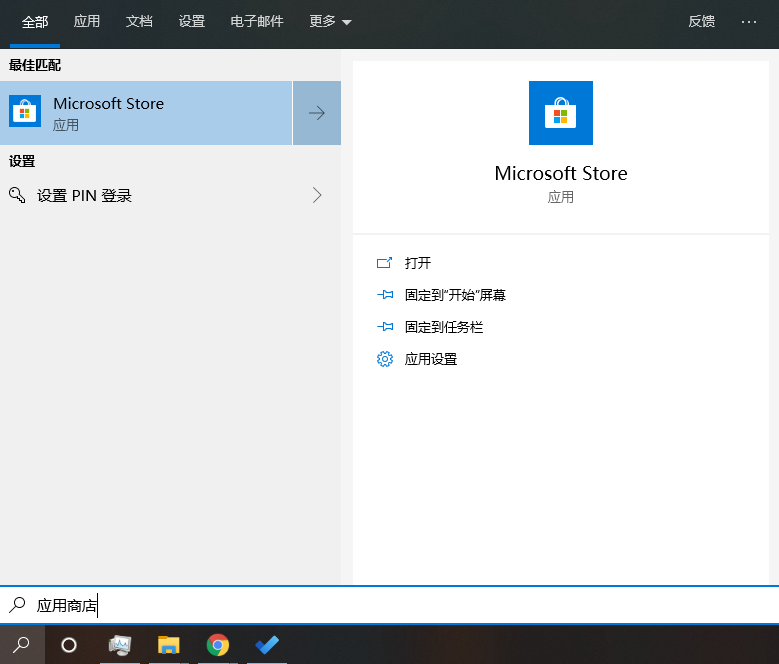The height and width of the screenshot is (664, 779).
Task: Select the 设置 PIN 登录 result
Action: [170, 195]
